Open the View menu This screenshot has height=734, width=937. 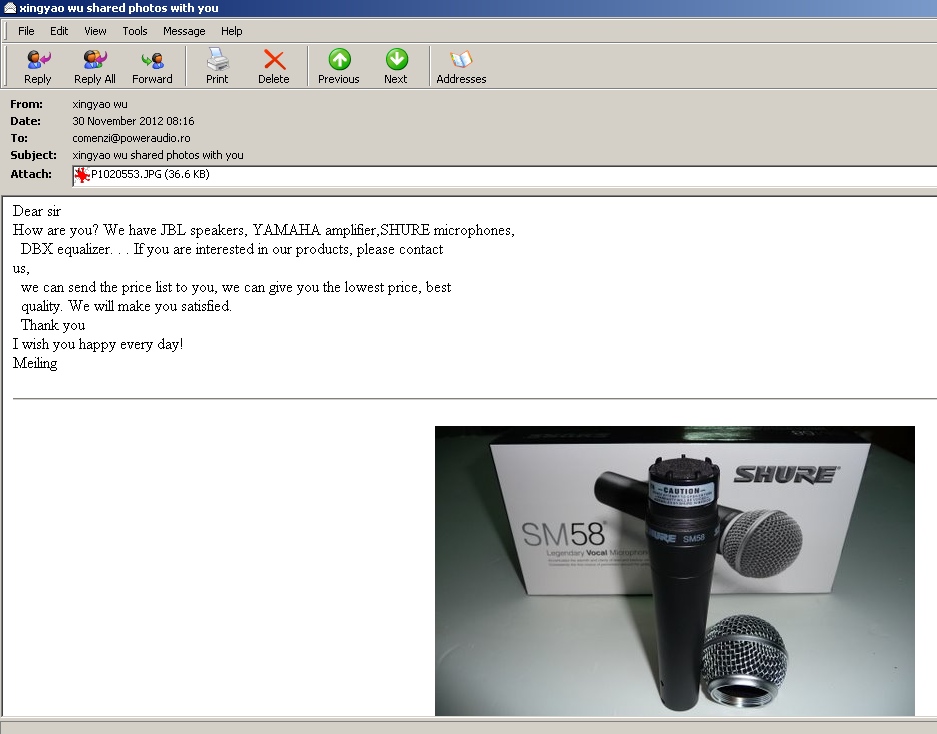(95, 31)
